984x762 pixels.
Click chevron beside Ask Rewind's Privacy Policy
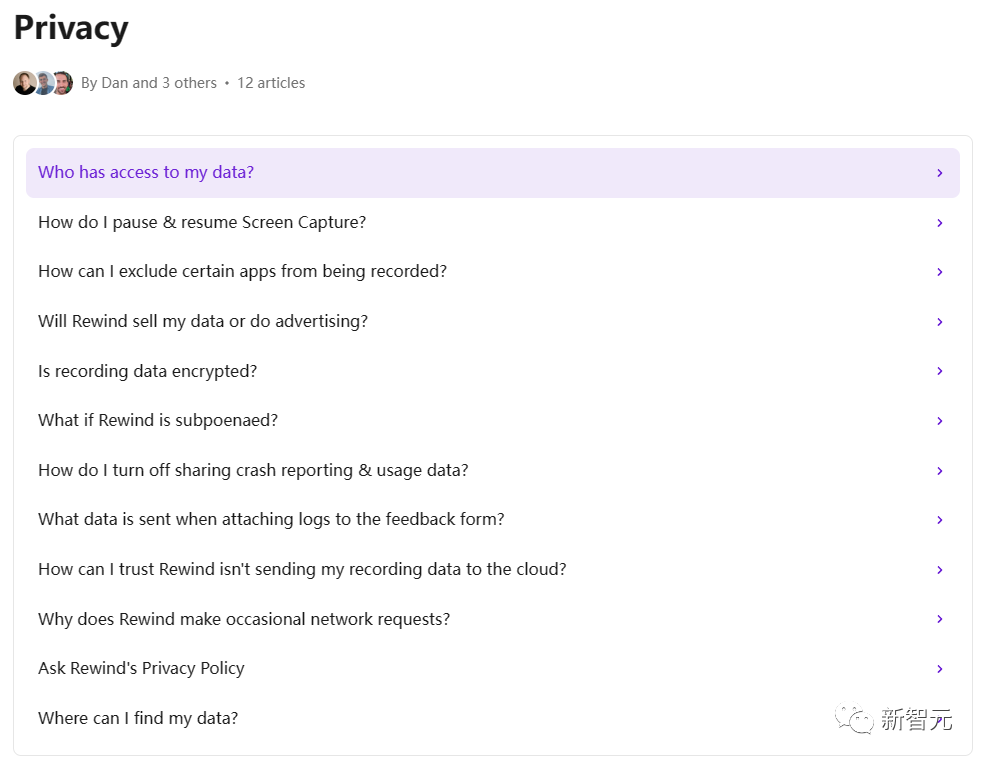tap(939, 669)
